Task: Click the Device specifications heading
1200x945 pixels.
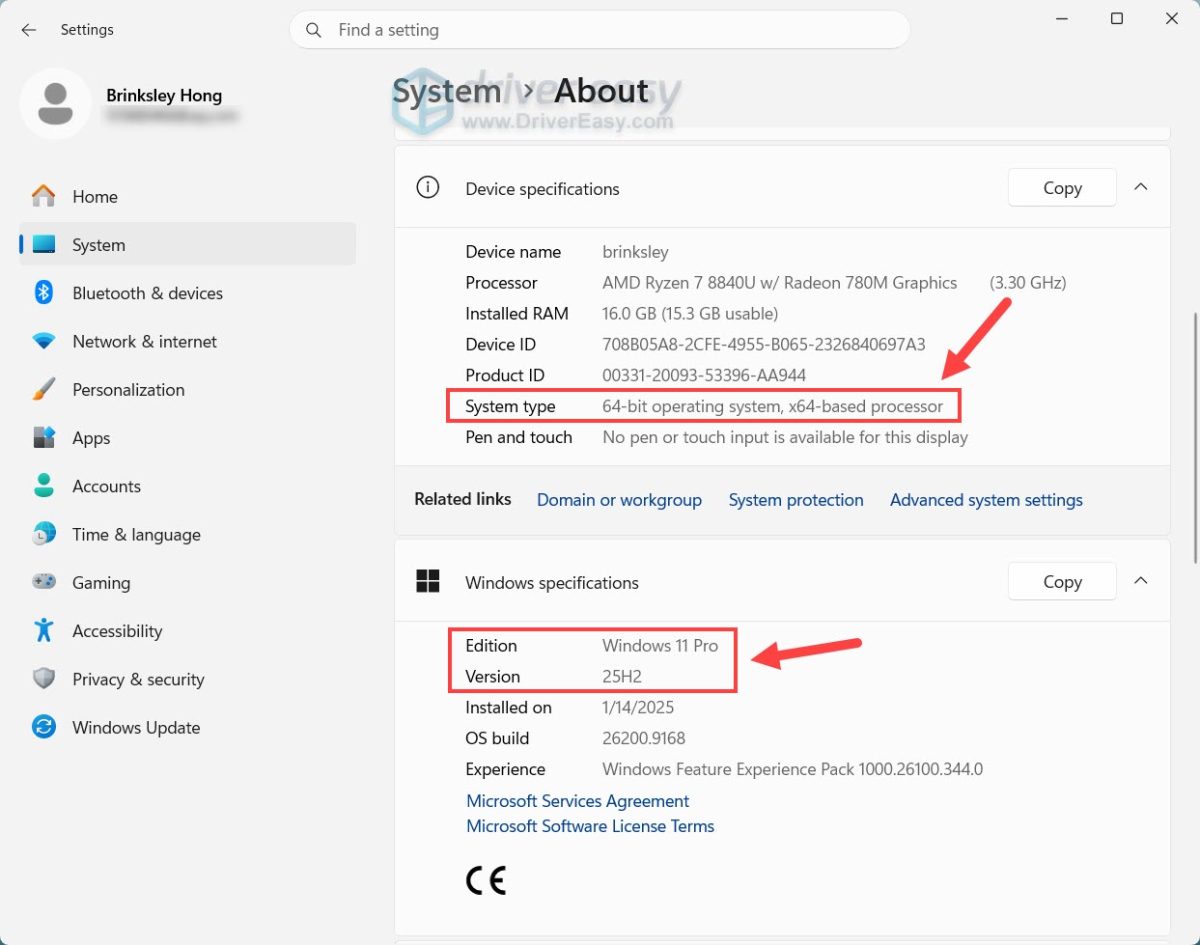Action: pyautogui.click(x=542, y=189)
